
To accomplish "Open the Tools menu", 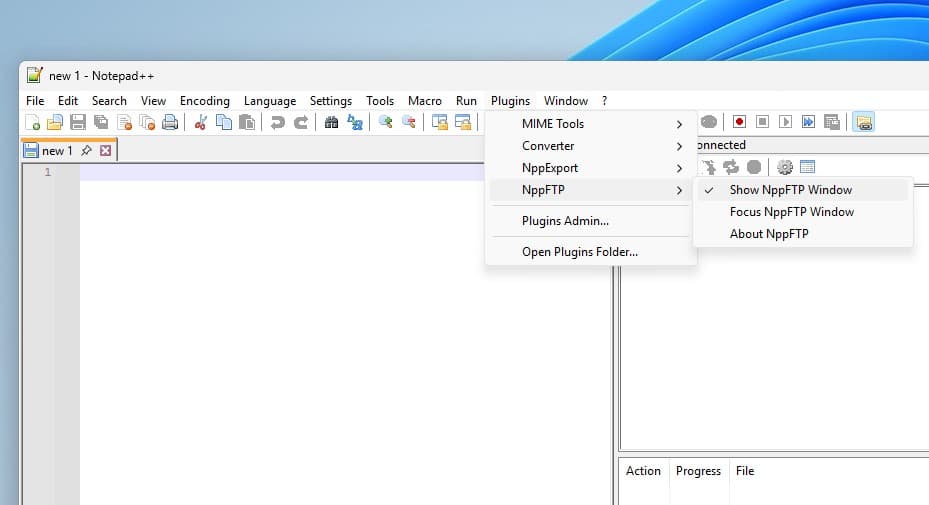I will pos(380,101).
